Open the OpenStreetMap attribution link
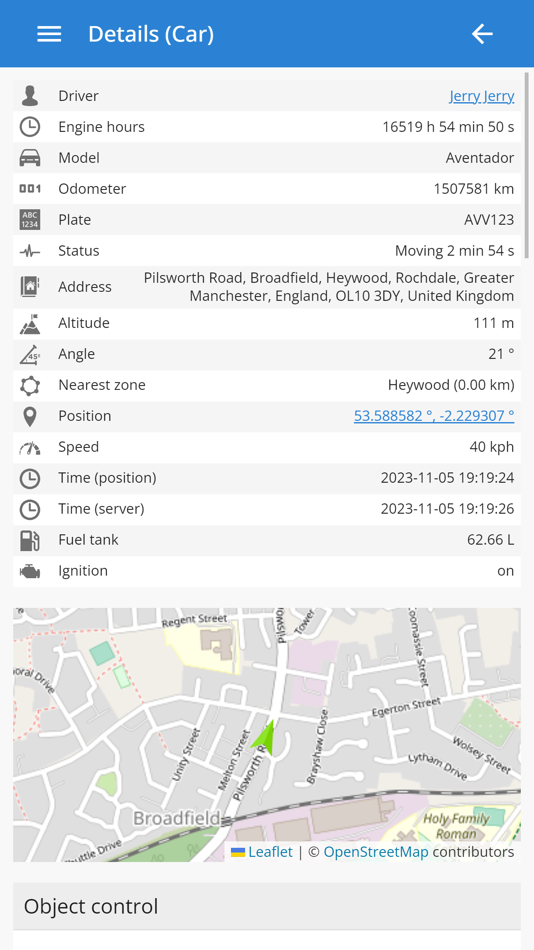 click(376, 852)
